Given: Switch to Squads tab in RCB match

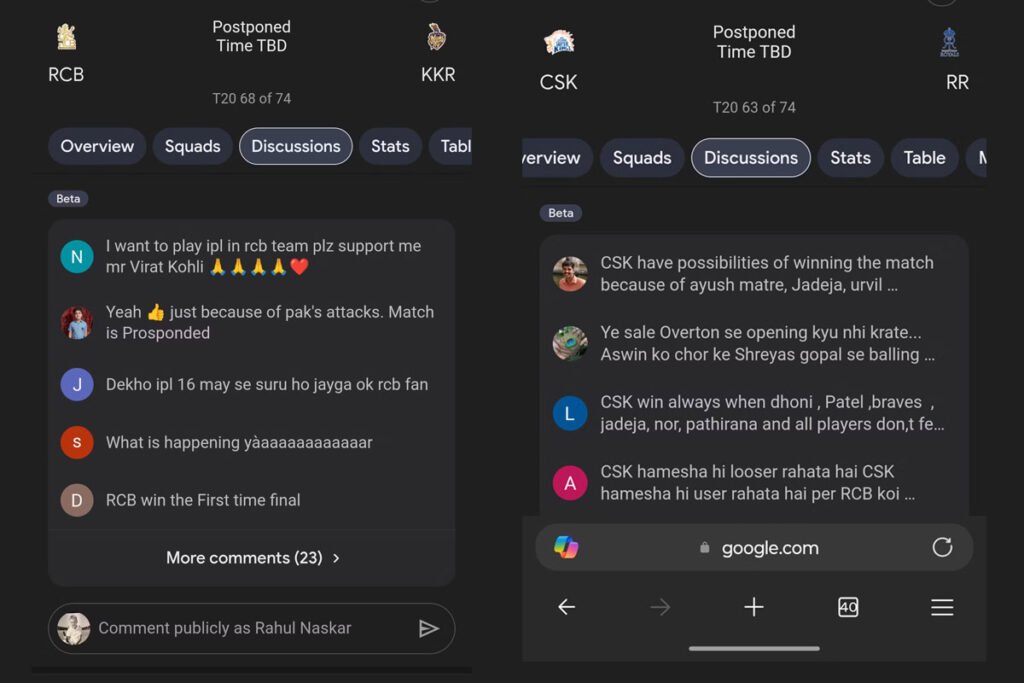Looking at the screenshot, I should coord(193,146).
